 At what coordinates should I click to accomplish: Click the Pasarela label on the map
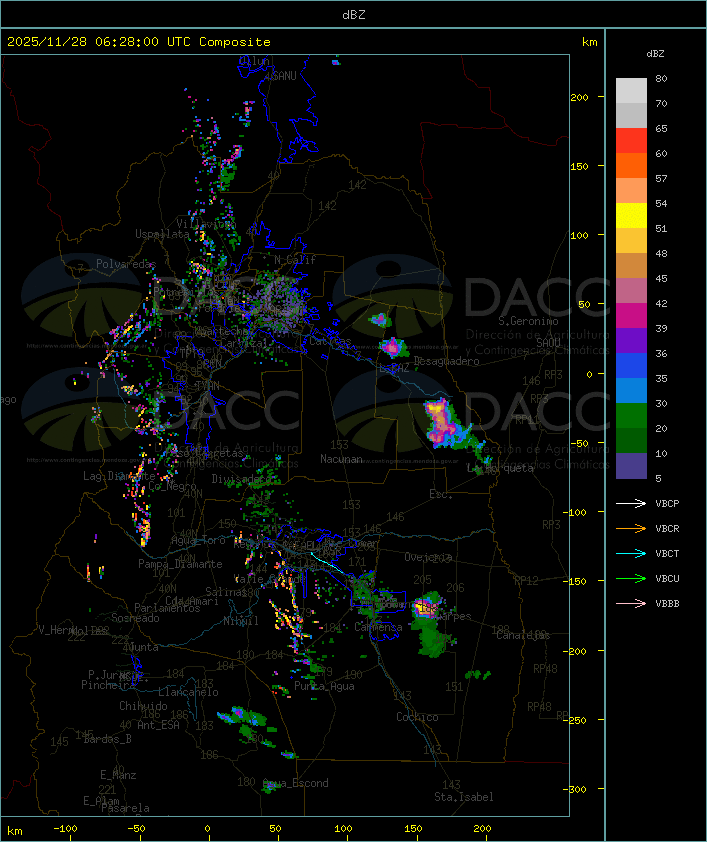pos(125,808)
